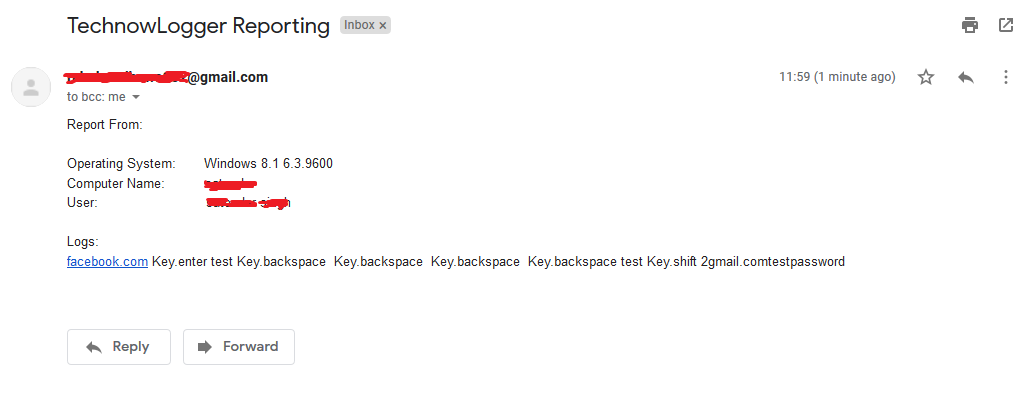Click the TechnowLogger Reporting subject title
The width and height of the screenshot is (1027, 403).
click(x=198, y=26)
